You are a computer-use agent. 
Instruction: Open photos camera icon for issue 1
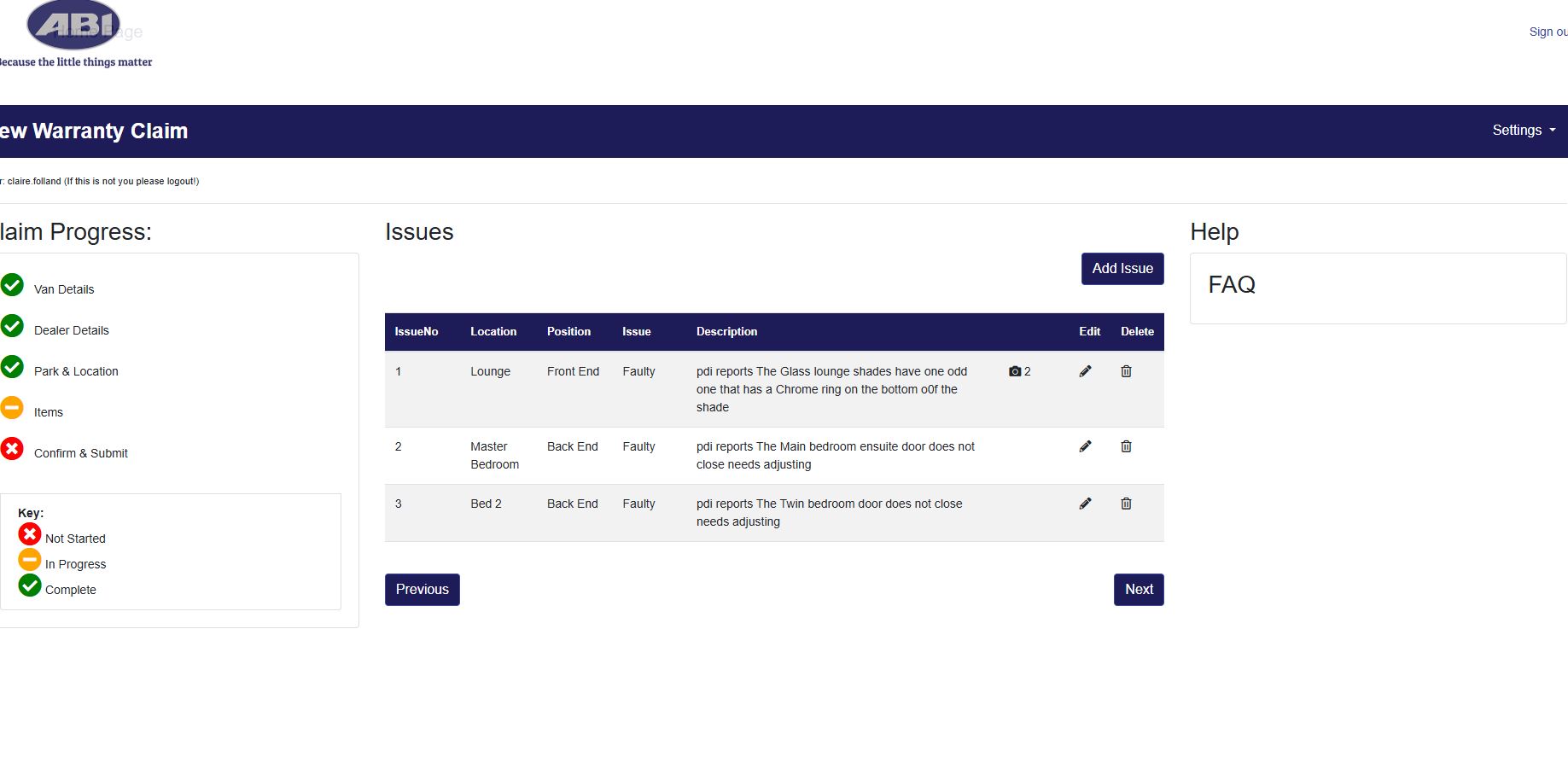point(1015,371)
